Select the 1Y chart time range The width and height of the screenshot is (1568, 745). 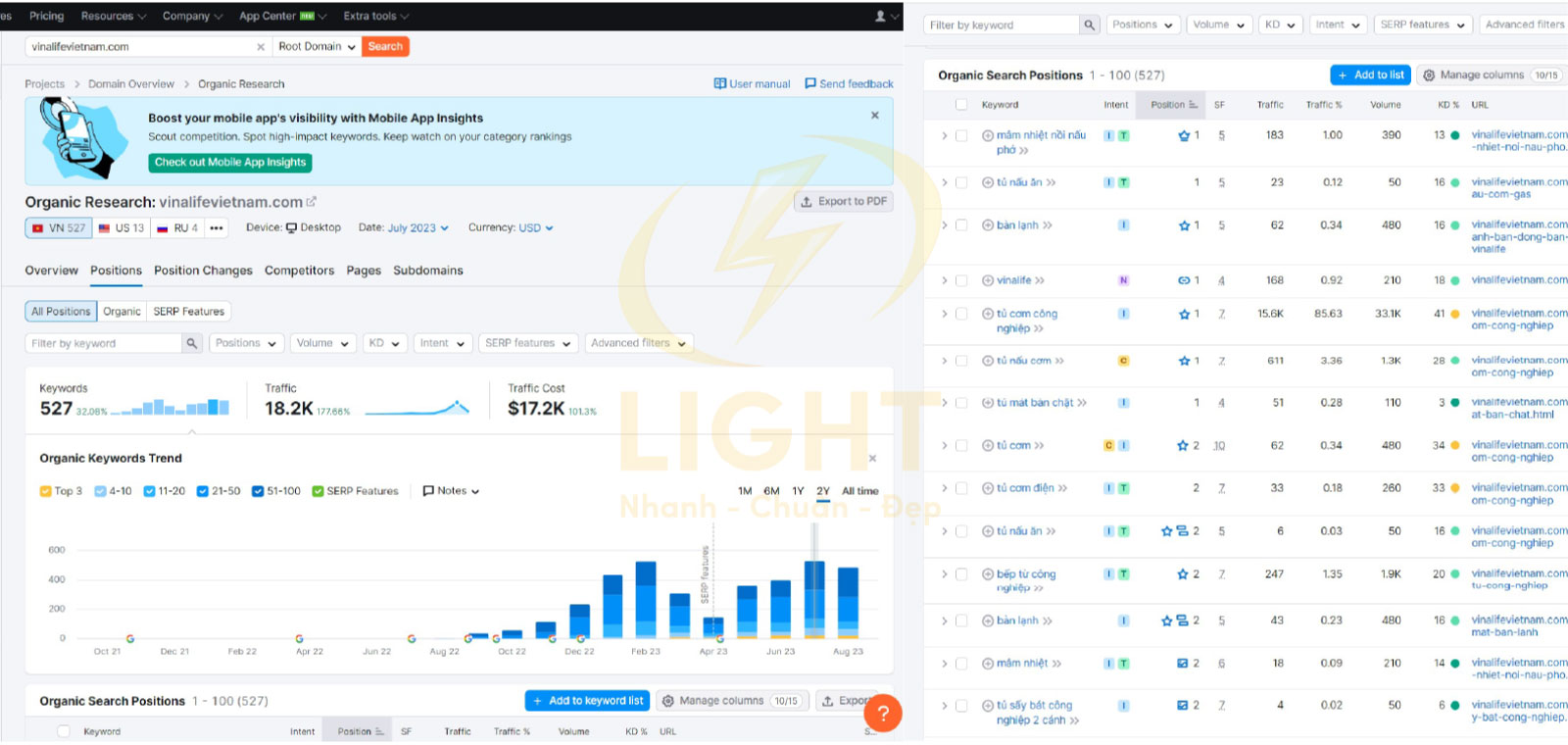(798, 491)
